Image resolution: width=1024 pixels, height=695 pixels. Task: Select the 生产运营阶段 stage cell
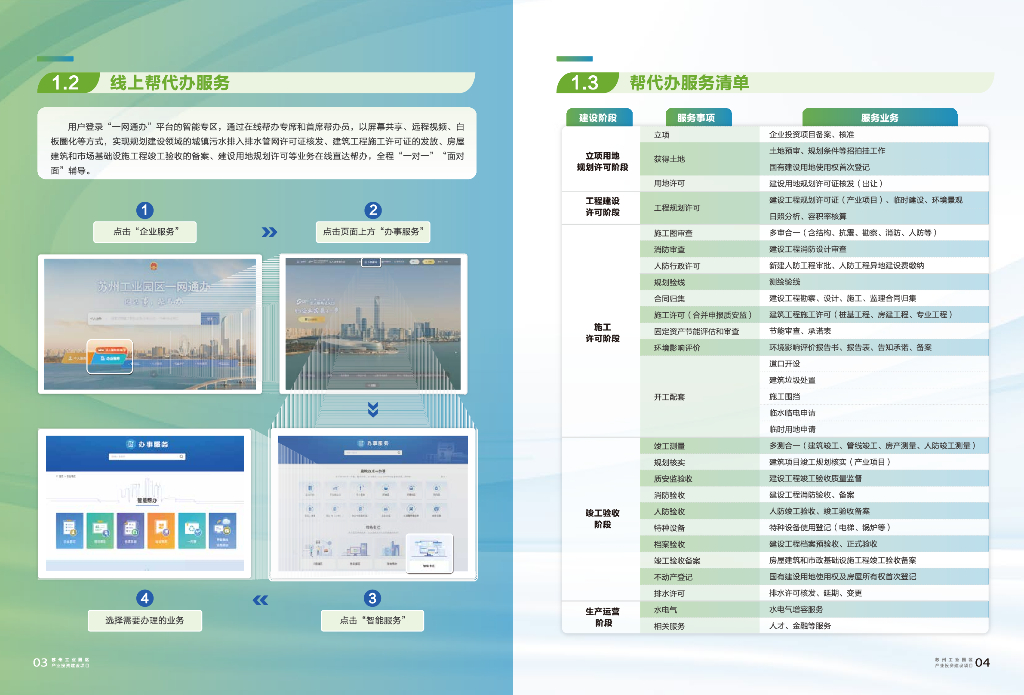click(602, 618)
